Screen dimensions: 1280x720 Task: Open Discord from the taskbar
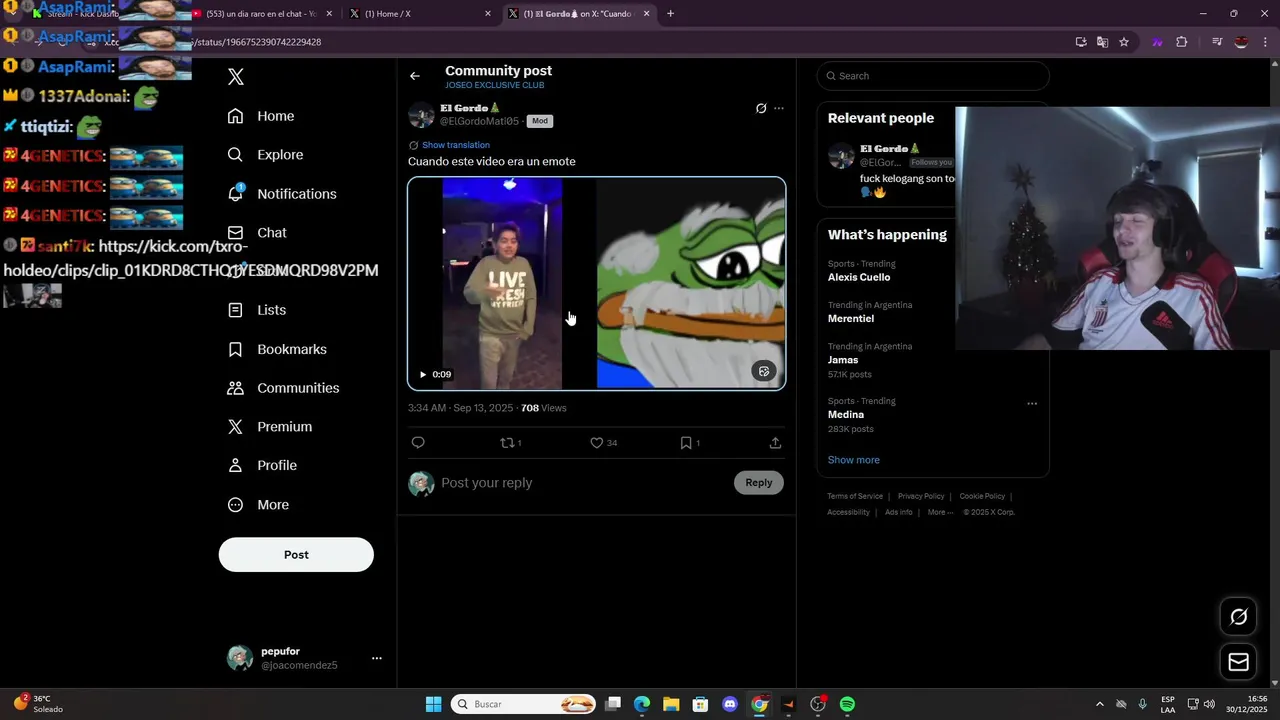click(730, 704)
